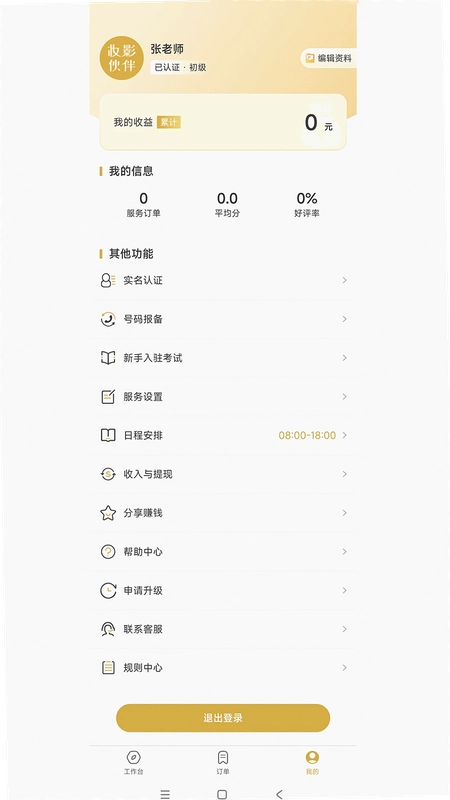Open 编辑资料 to edit profile
The image size is (450, 800).
(x=329, y=58)
